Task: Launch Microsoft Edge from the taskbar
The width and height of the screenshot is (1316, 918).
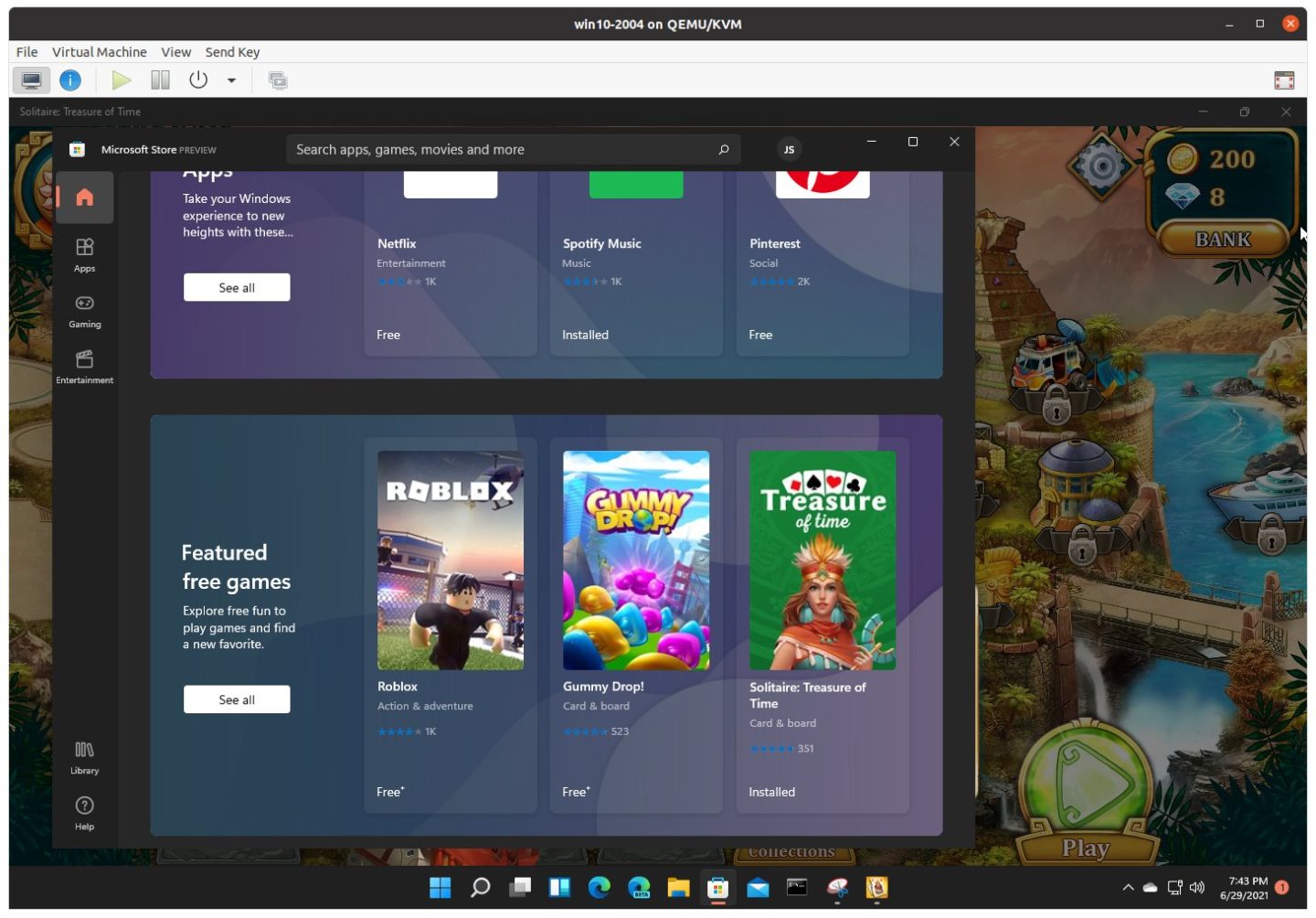Action: click(600, 887)
